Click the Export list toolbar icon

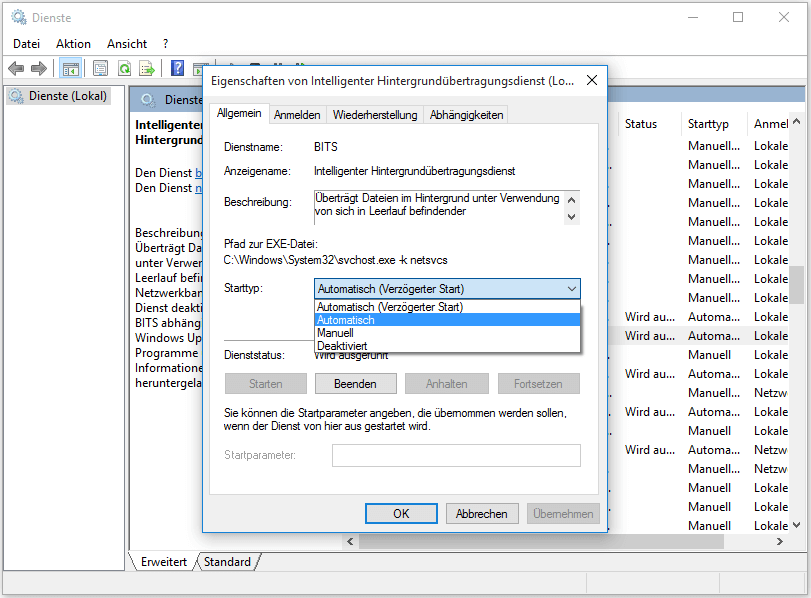pyautogui.click(x=147, y=68)
